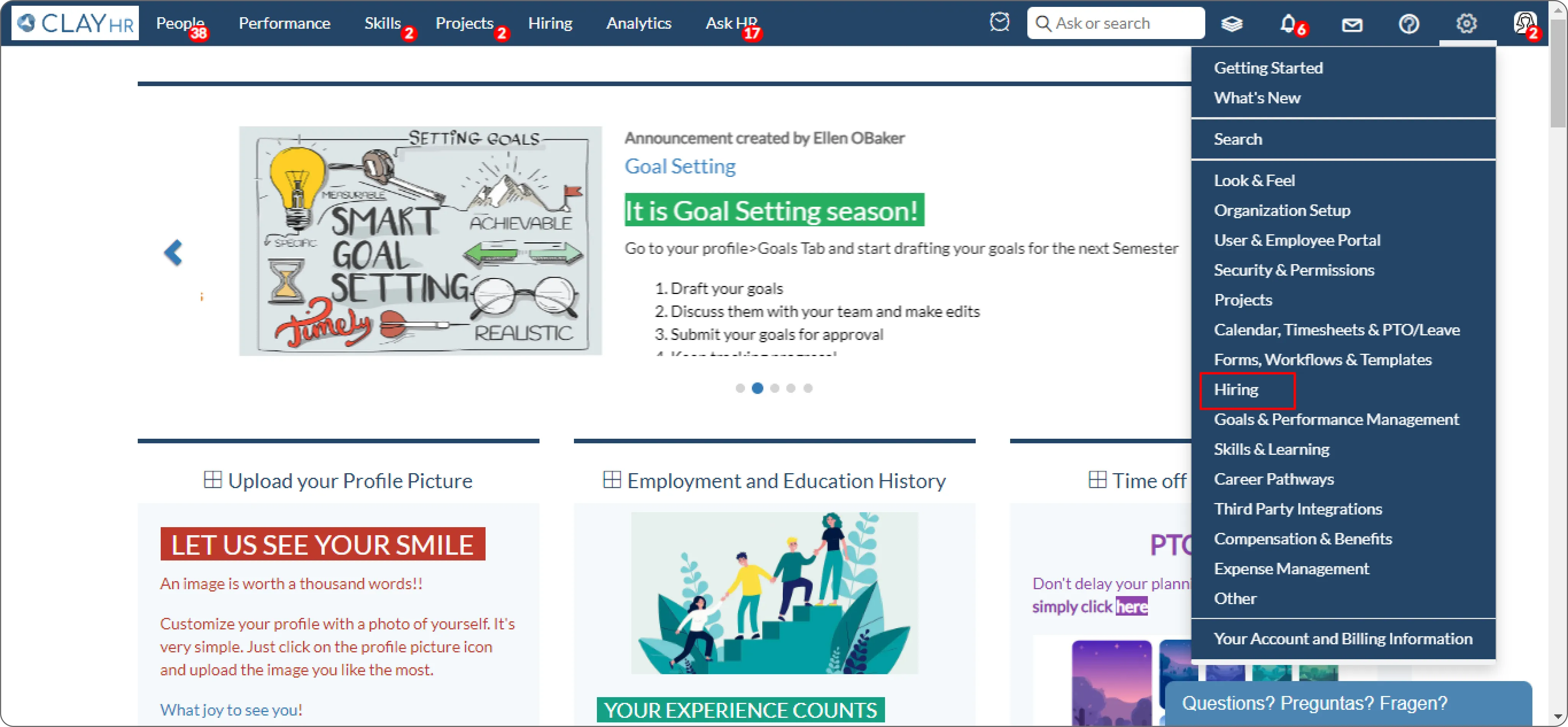The height and width of the screenshot is (727, 1568).
Task: Open the Ask HR menu
Action: (730, 23)
